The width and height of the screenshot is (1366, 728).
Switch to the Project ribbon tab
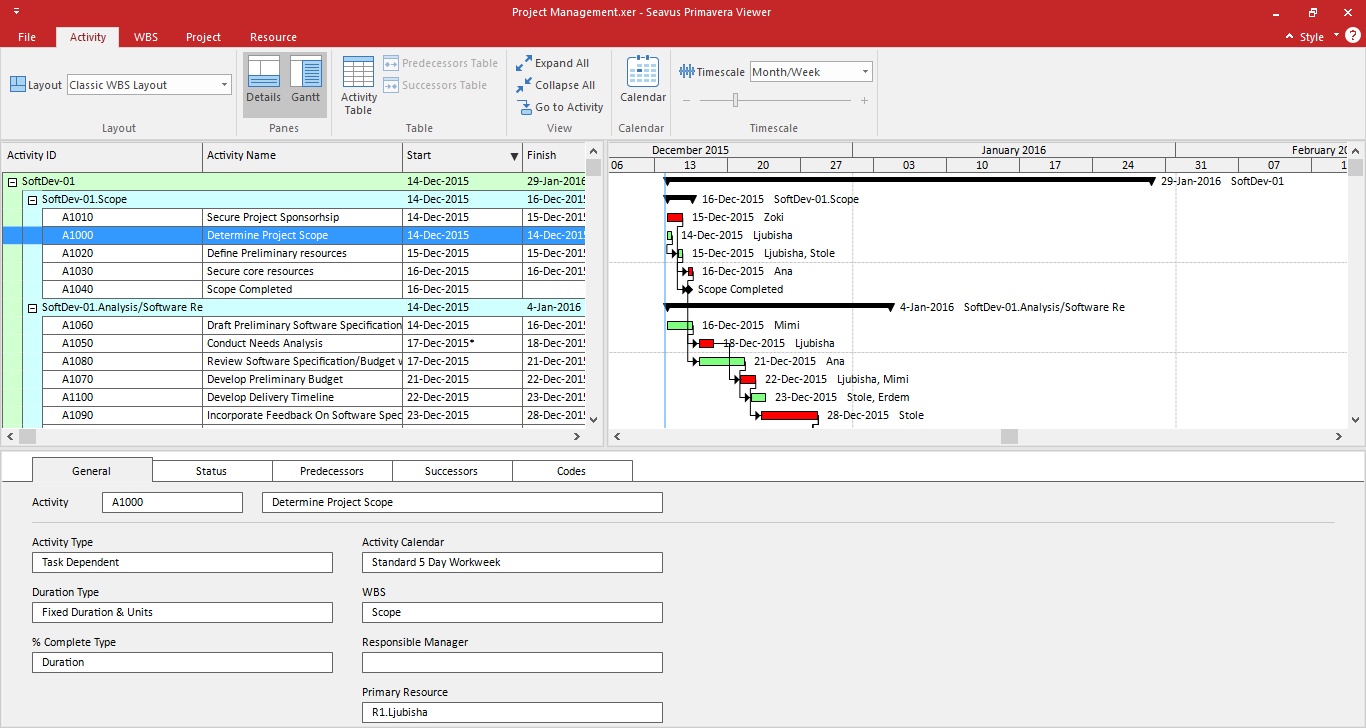(203, 37)
